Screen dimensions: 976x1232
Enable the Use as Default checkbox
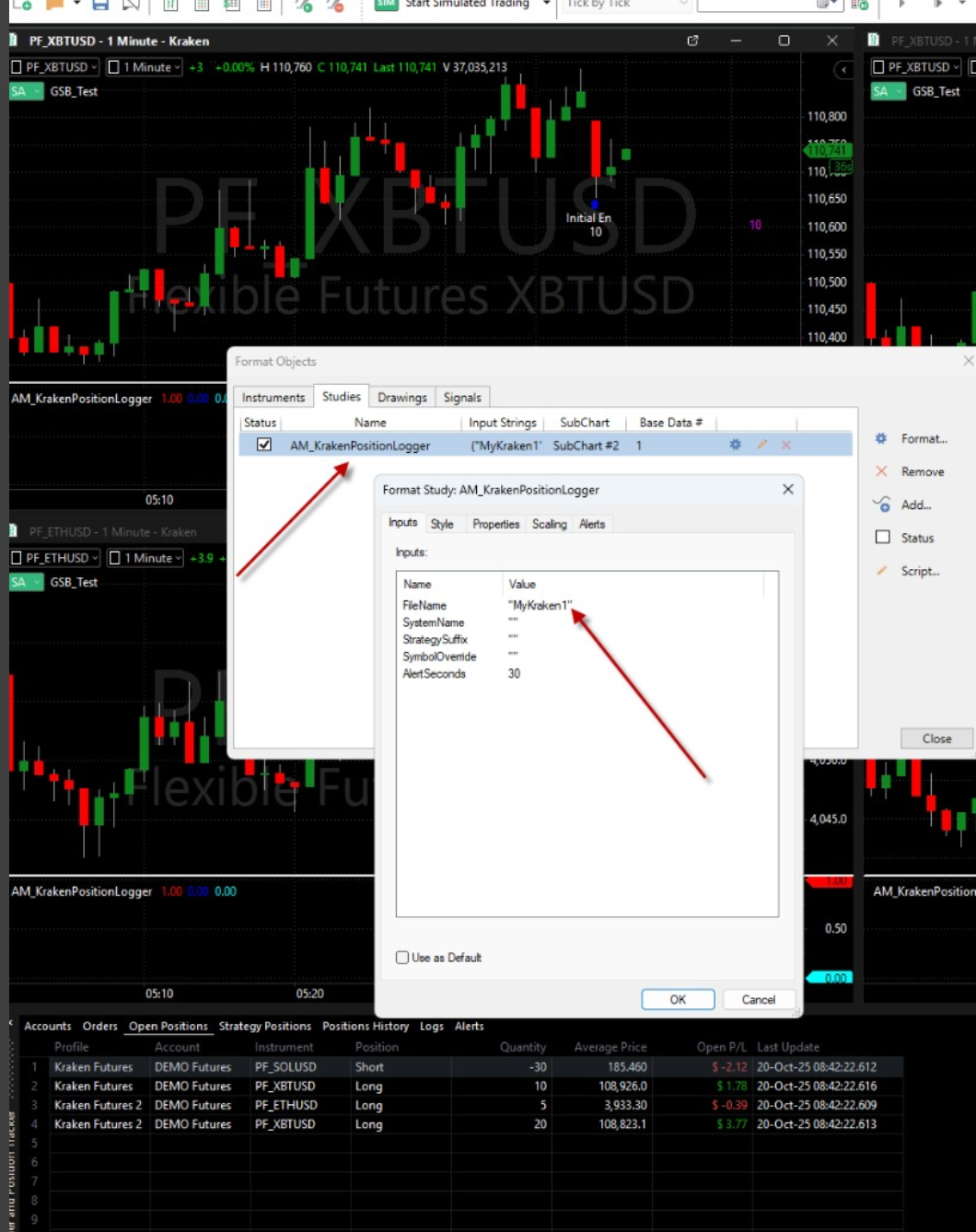tap(402, 958)
